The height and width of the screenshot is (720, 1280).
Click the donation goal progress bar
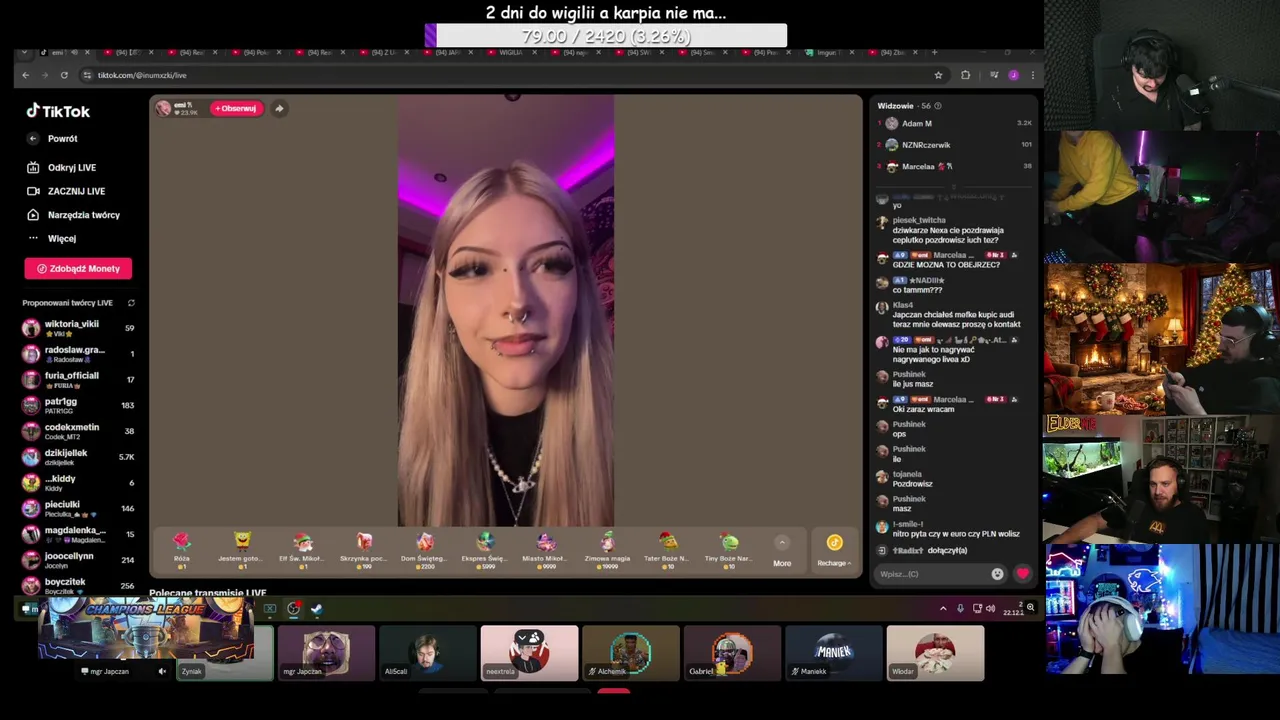point(606,36)
